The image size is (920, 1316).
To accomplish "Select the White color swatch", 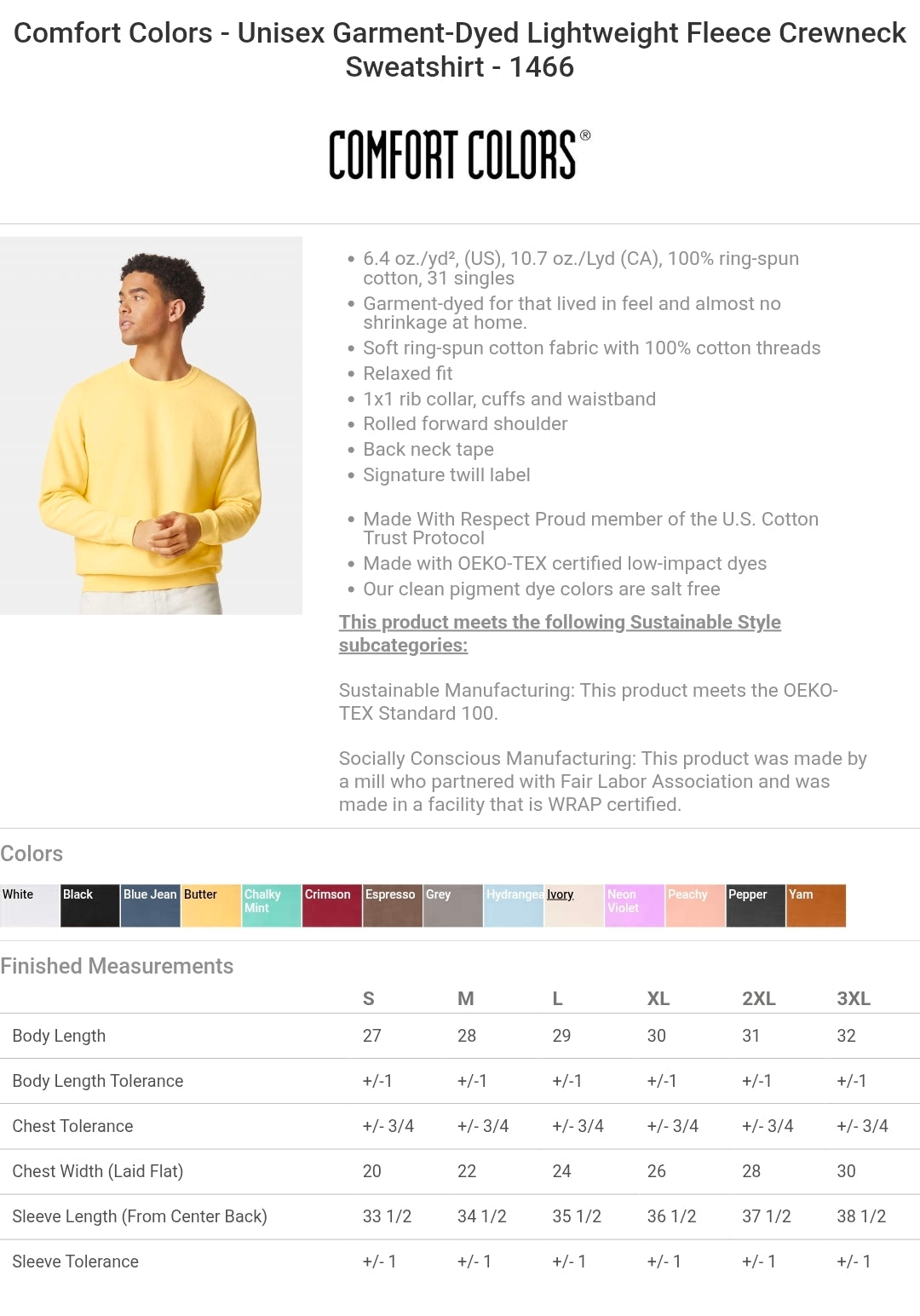I will [x=30, y=905].
